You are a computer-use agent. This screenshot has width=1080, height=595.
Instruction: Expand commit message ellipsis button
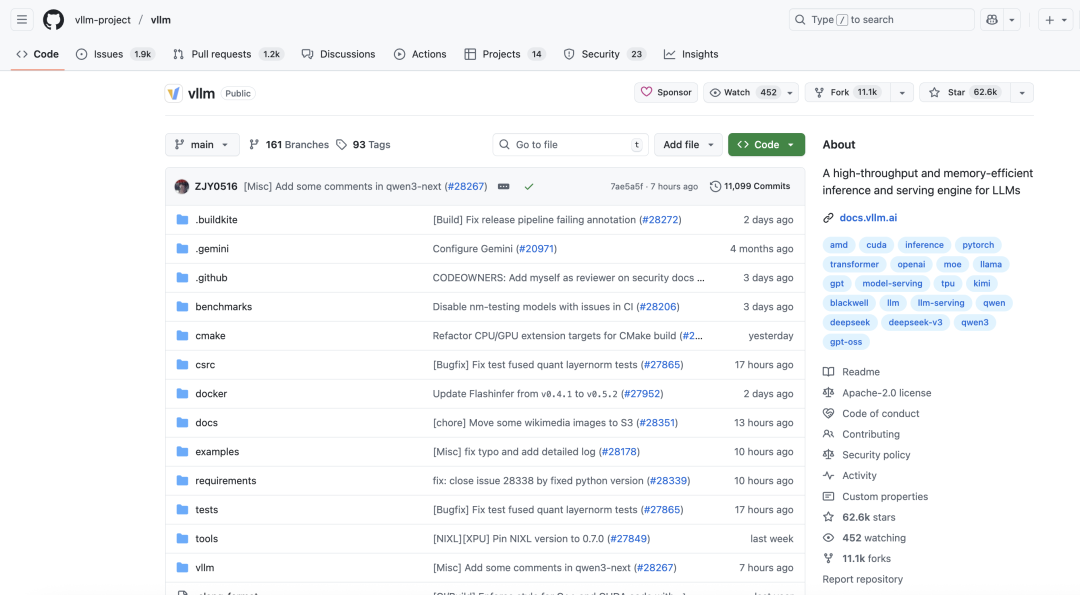click(x=503, y=187)
